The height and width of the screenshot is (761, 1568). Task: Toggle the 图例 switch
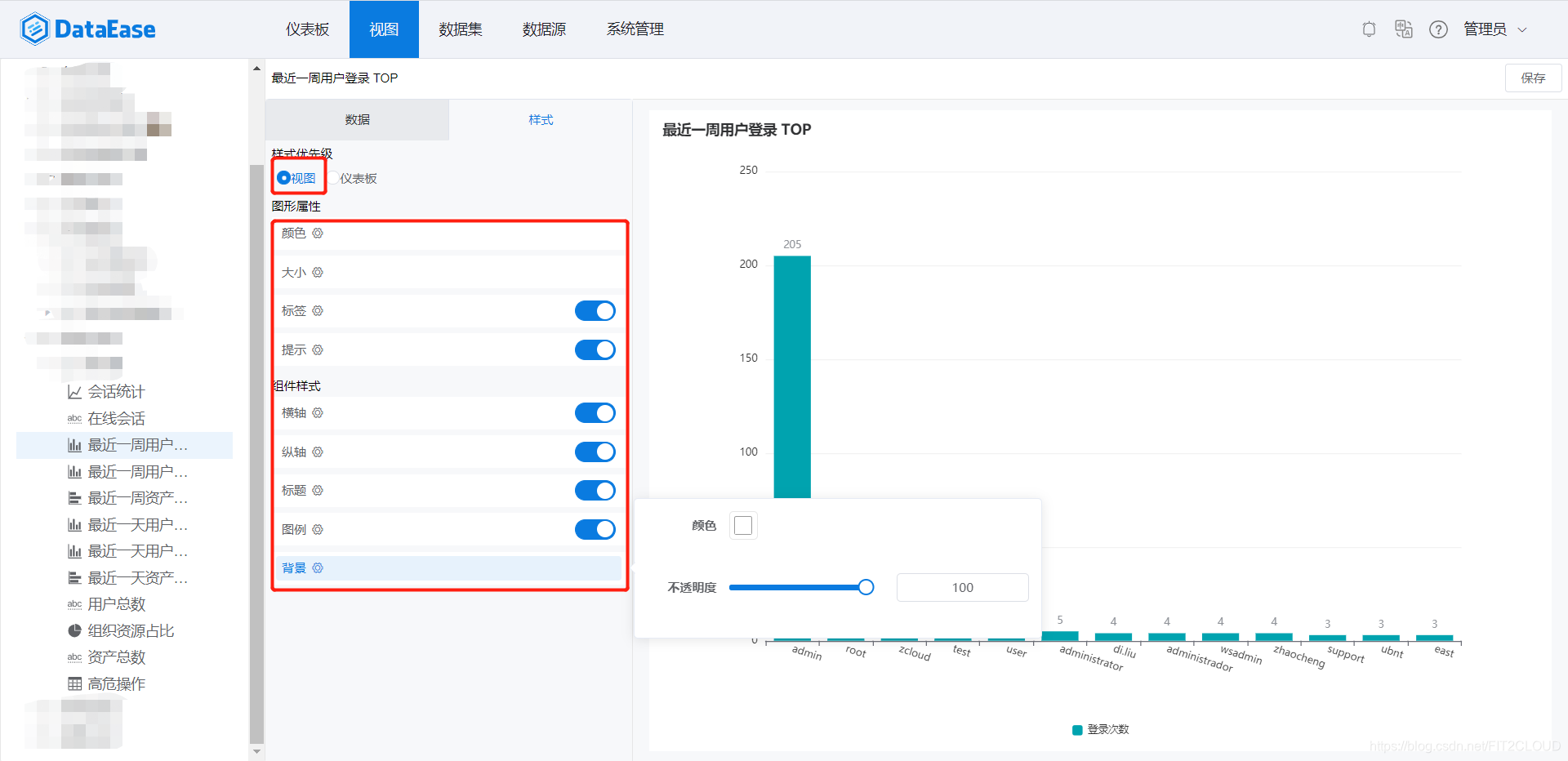point(595,530)
